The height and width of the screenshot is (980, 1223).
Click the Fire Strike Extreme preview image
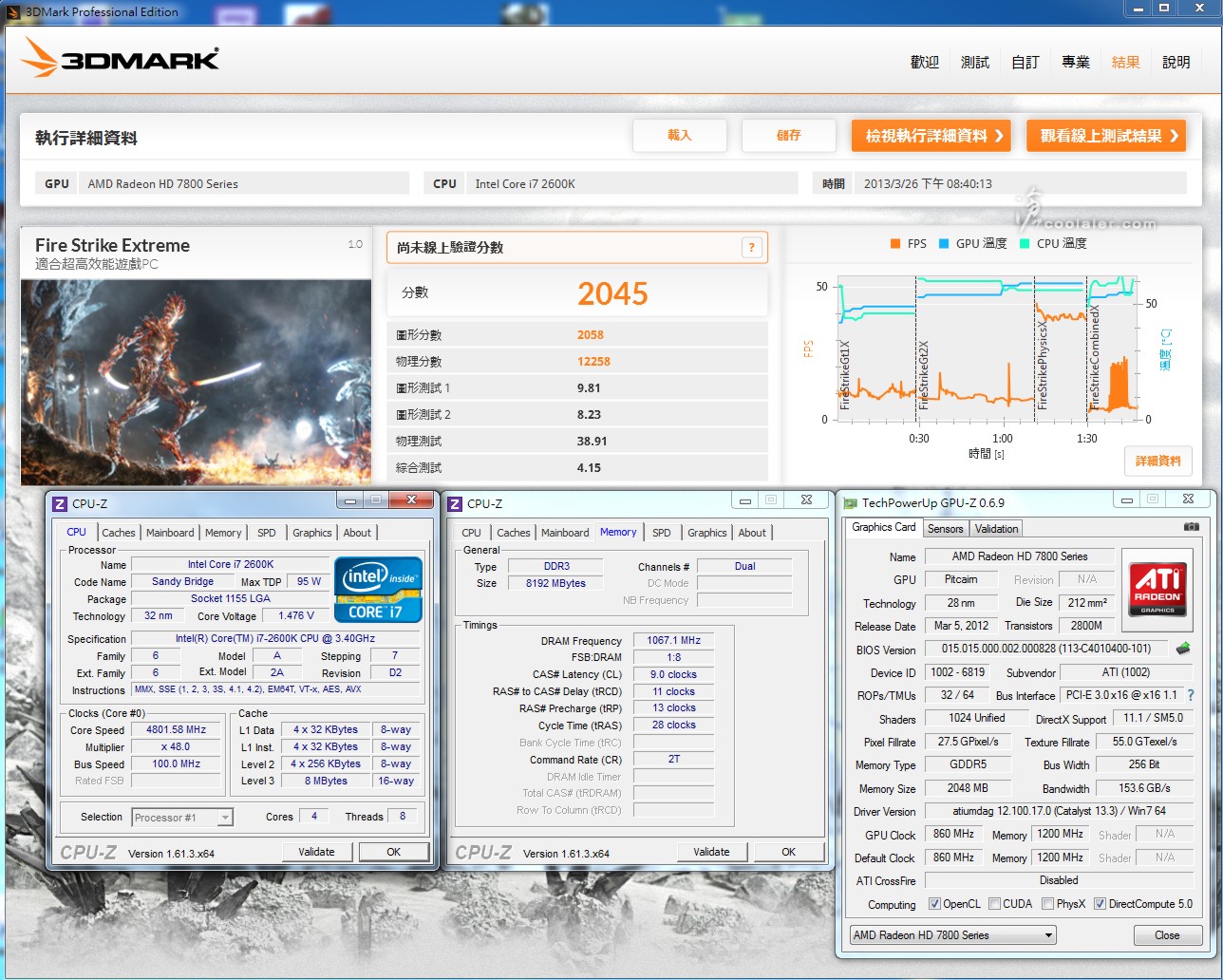pos(196,383)
